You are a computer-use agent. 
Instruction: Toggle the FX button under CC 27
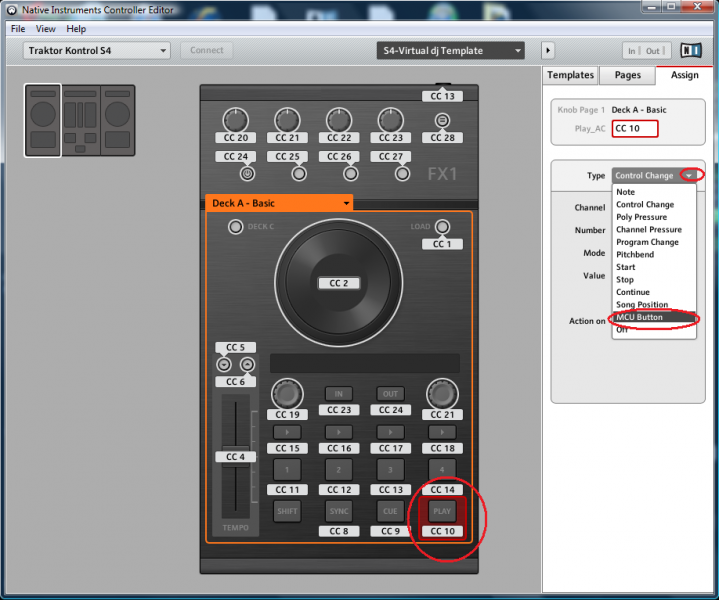pyautogui.click(x=403, y=174)
